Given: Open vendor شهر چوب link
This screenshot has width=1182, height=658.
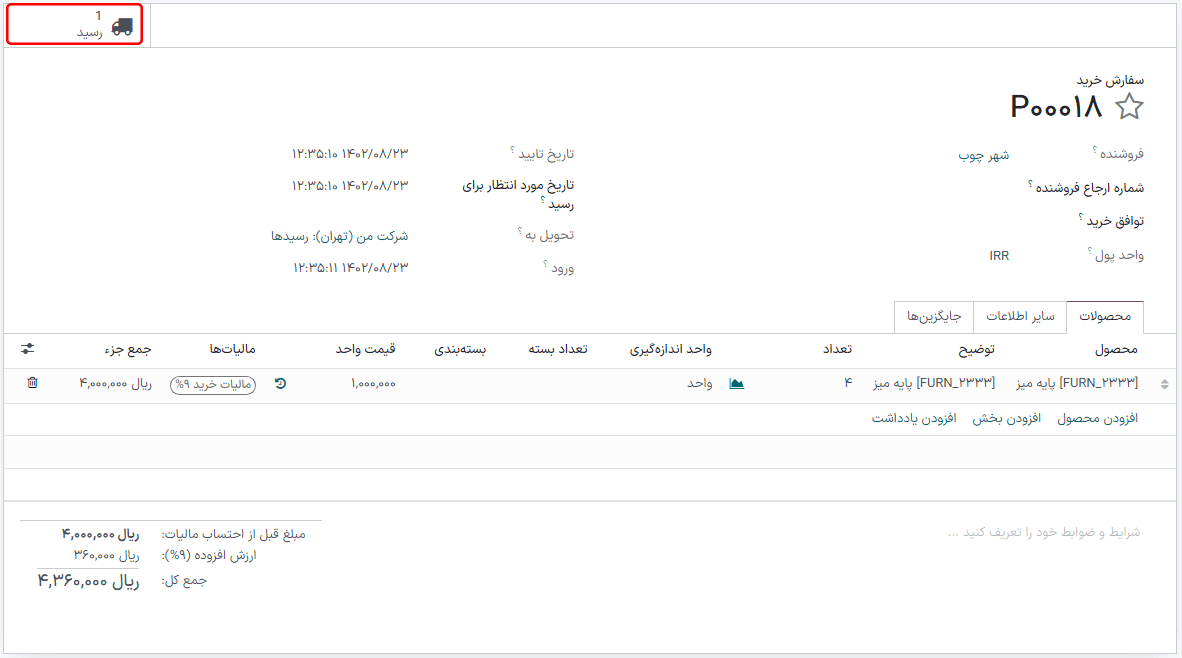Looking at the screenshot, I should click(983, 155).
